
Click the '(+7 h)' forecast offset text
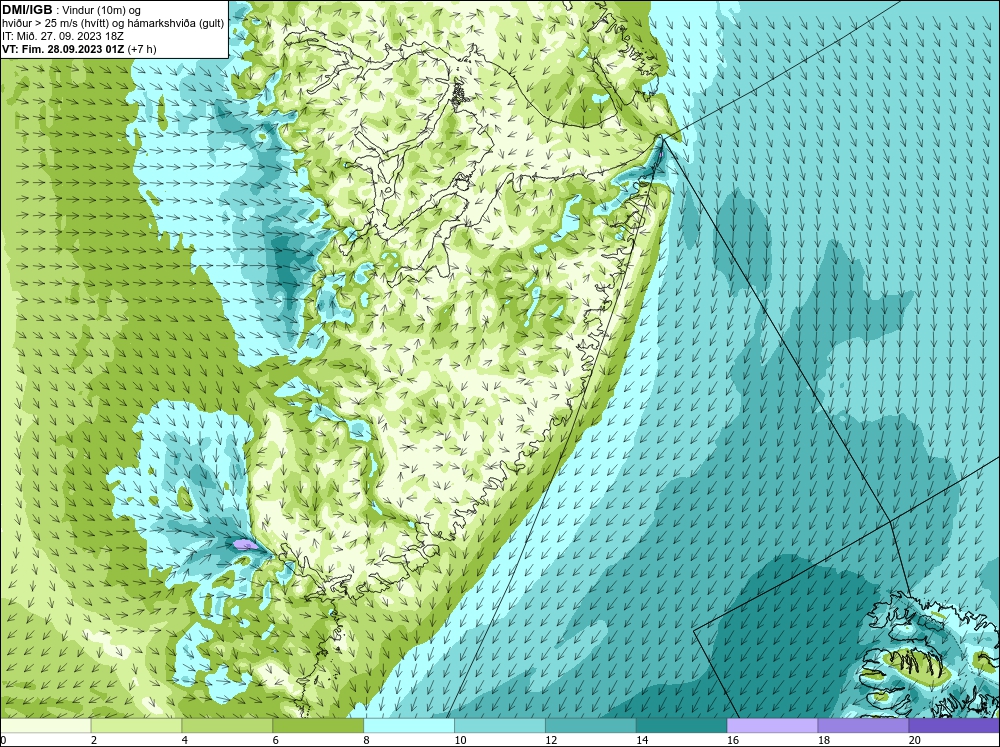(x=142, y=49)
